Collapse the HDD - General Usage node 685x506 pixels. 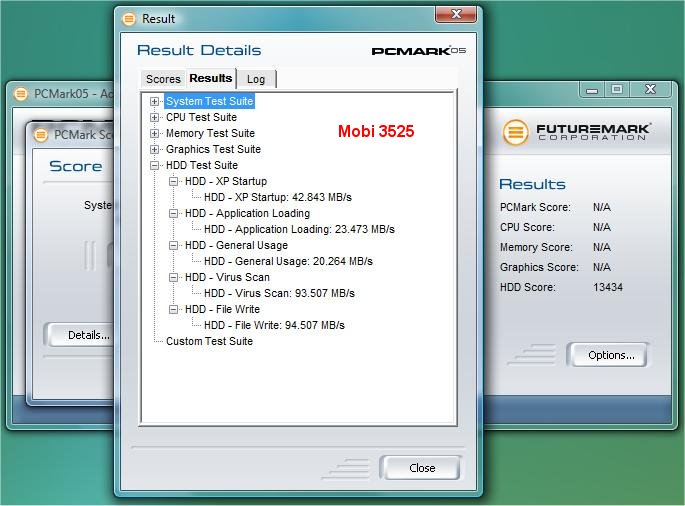click(x=173, y=246)
